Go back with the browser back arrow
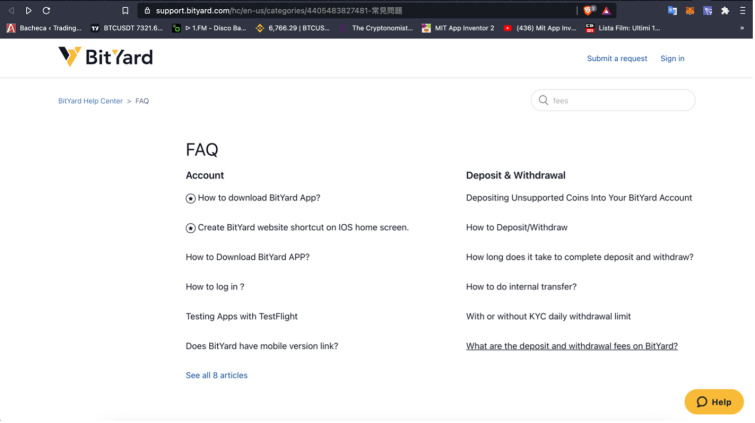The image size is (755, 423). pos(11,10)
